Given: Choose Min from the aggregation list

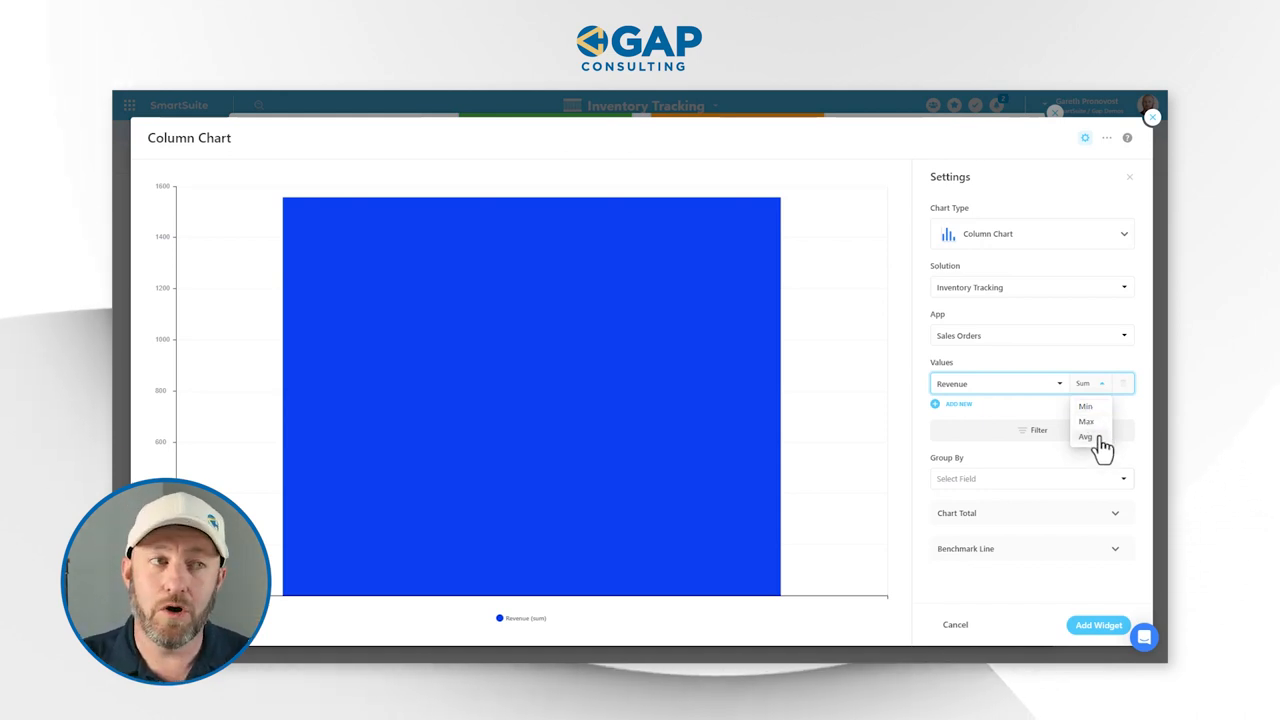Looking at the screenshot, I should (1086, 407).
